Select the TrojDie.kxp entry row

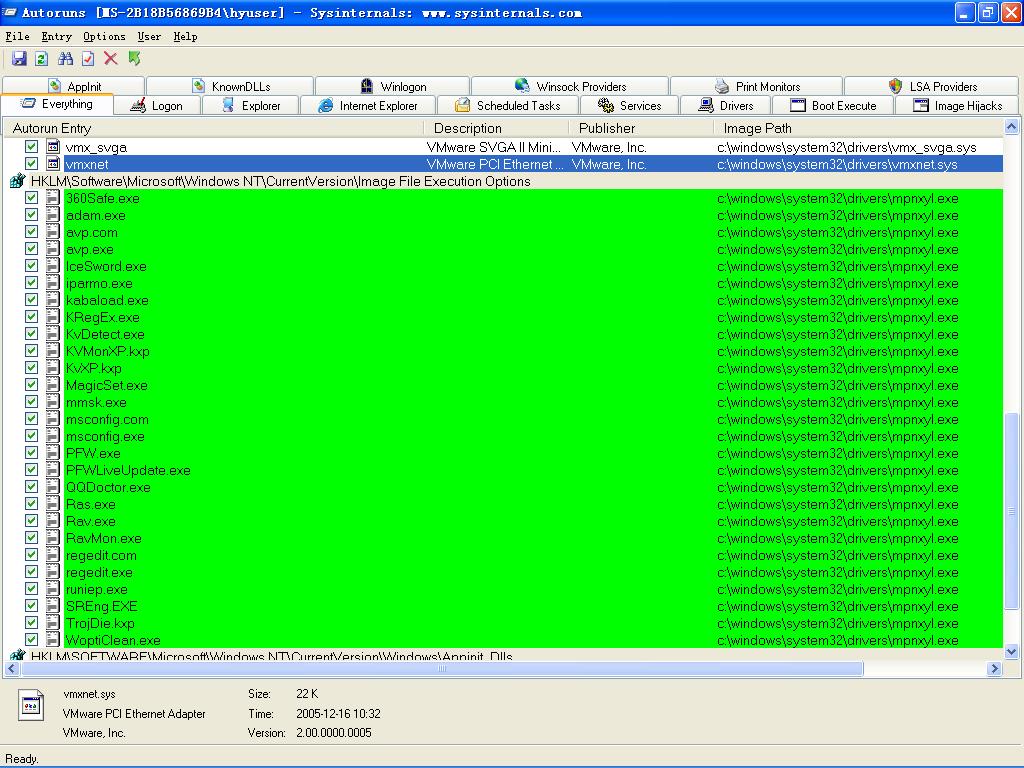point(100,623)
